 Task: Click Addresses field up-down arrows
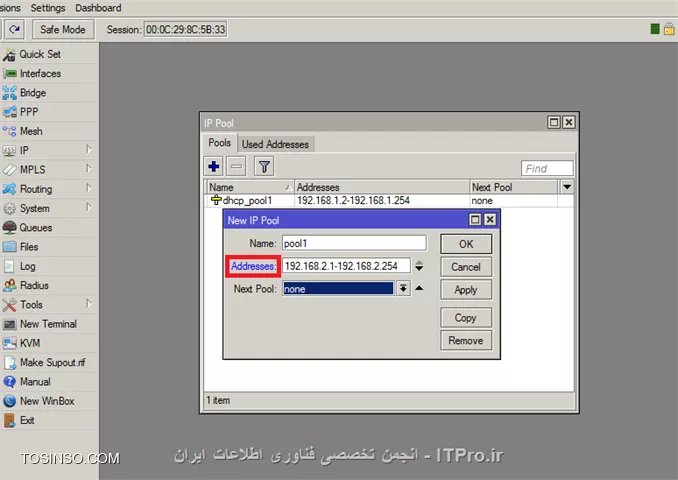click(419, 266)
